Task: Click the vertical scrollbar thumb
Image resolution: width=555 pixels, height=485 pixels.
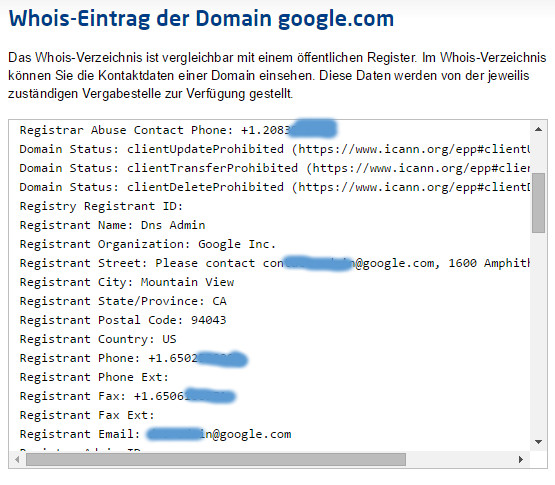Action: [x=538, y=203]
